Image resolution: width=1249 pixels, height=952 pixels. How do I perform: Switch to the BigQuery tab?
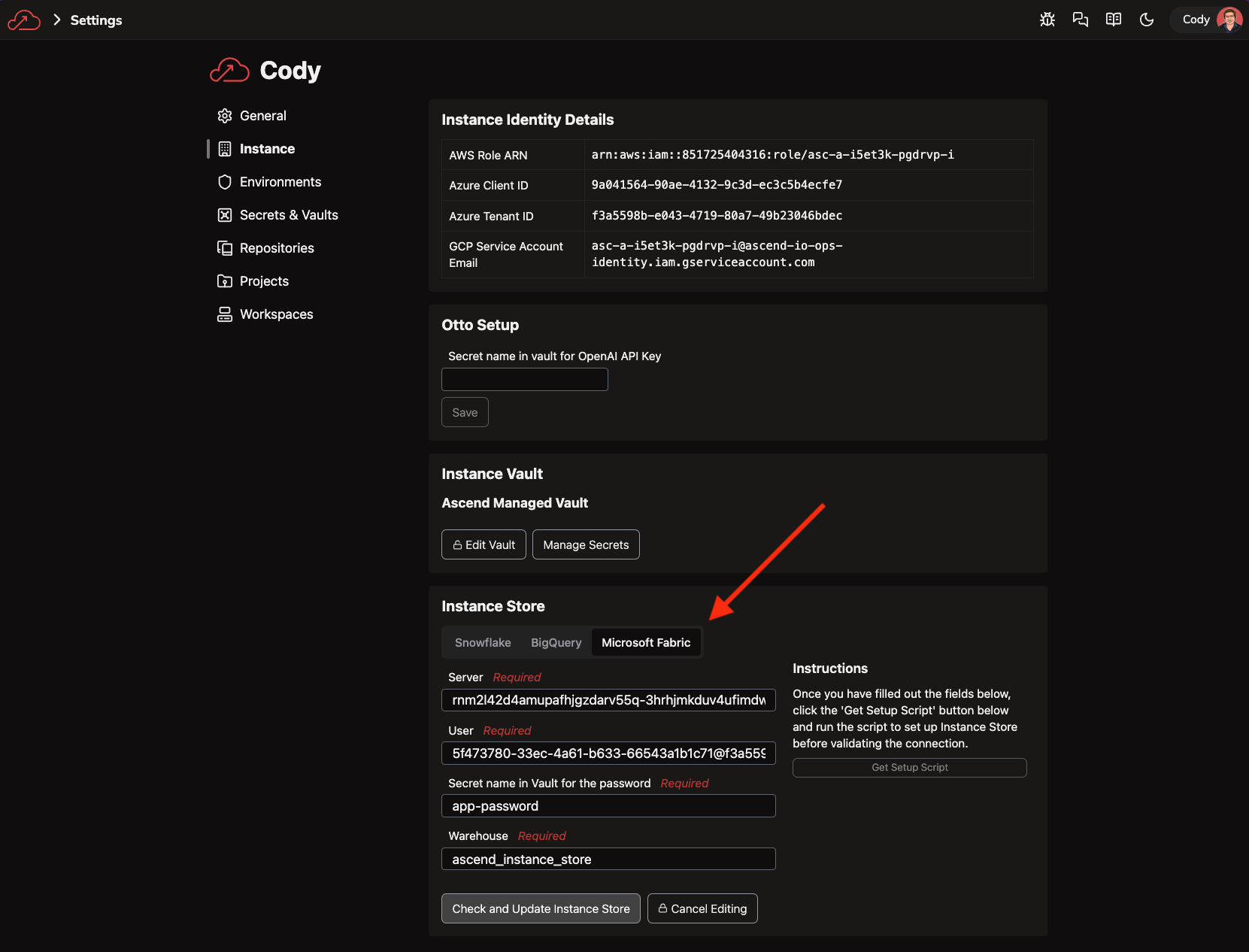tap(556, 642)
